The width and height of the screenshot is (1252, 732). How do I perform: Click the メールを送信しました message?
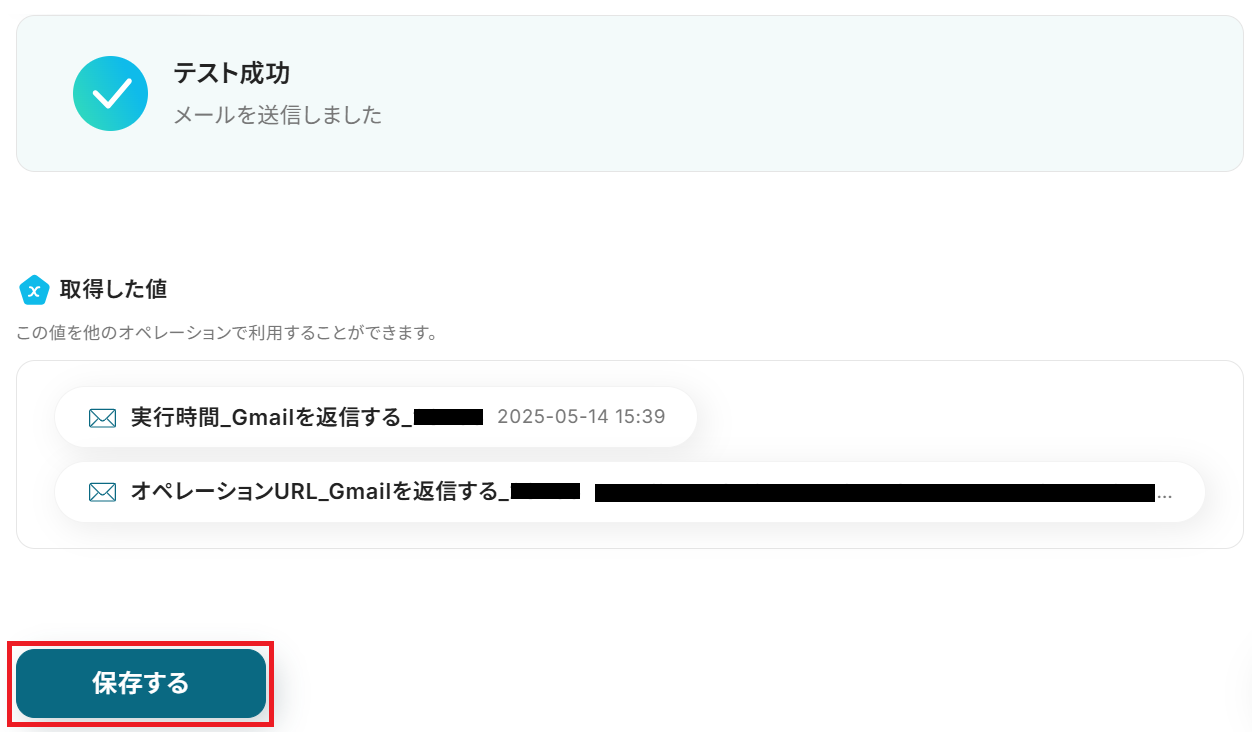pyautogui.click(x=278, y=115)
